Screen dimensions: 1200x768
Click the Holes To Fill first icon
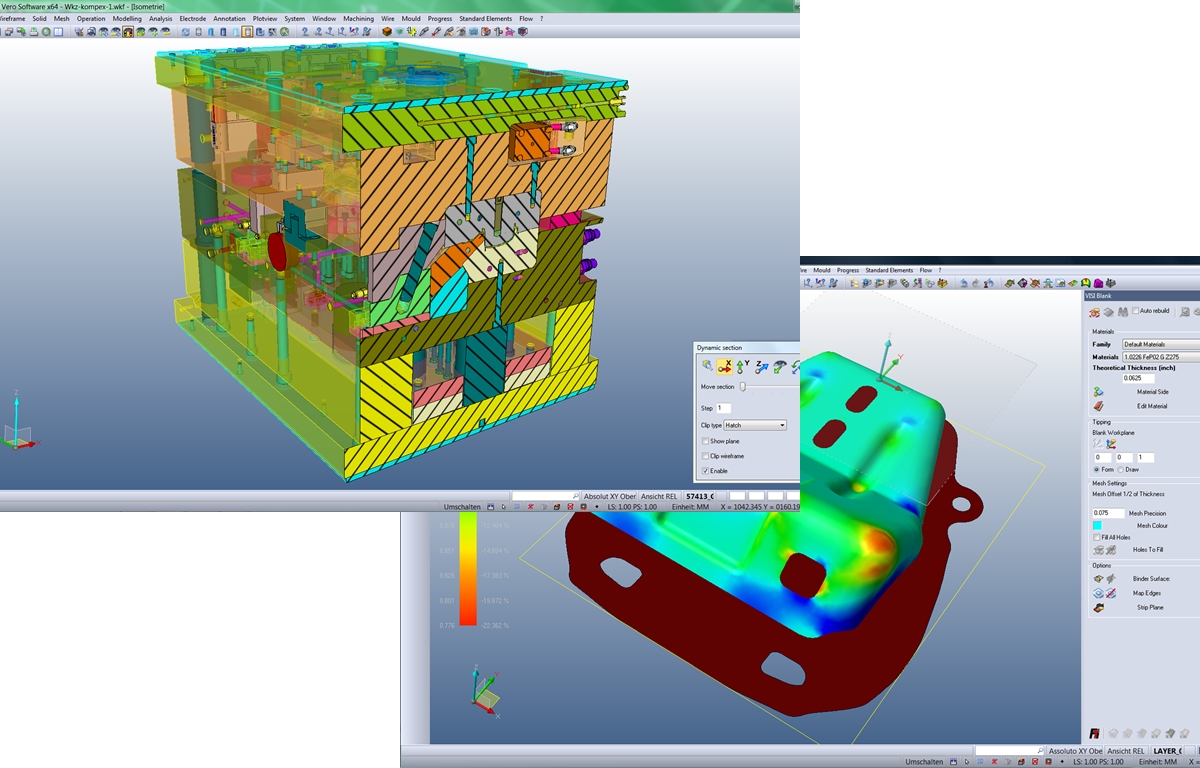coord(1098,550)
